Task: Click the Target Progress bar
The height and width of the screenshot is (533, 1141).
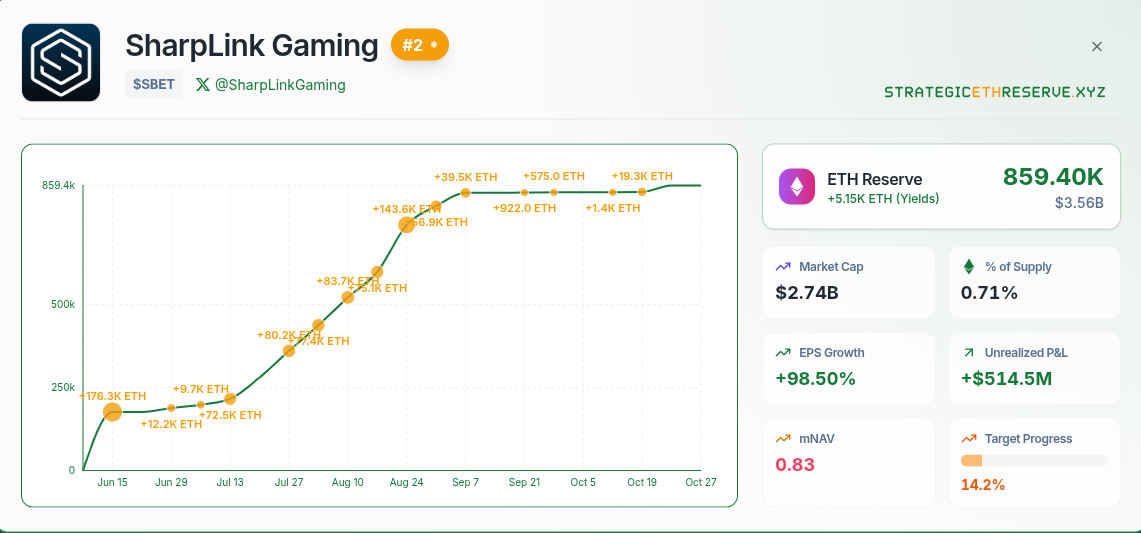Action: pos(1034,461)
